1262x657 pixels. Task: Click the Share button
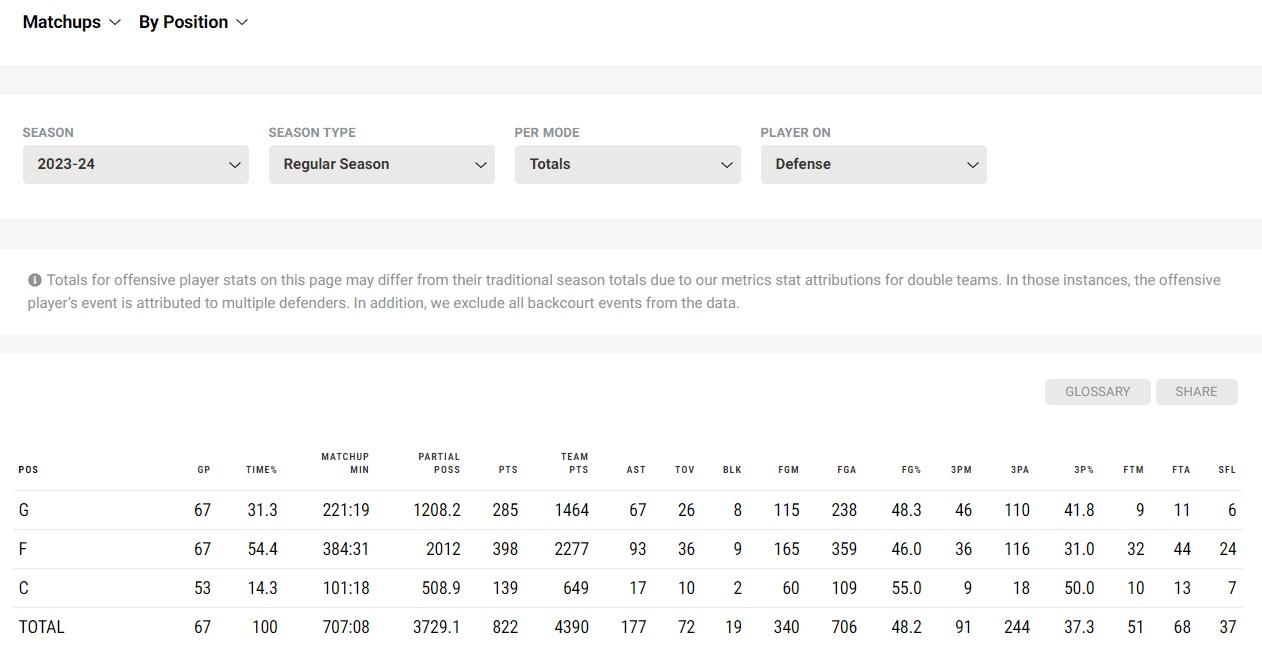coord(1196,392)
